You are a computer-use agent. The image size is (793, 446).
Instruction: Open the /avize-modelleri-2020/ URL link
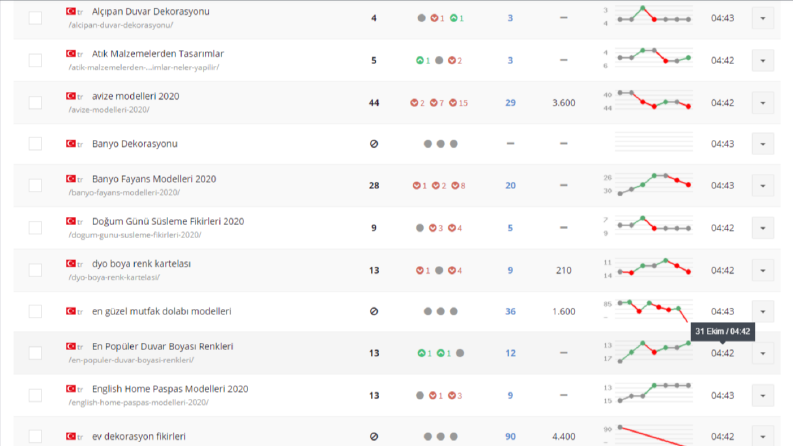click(x=109, y=110)
